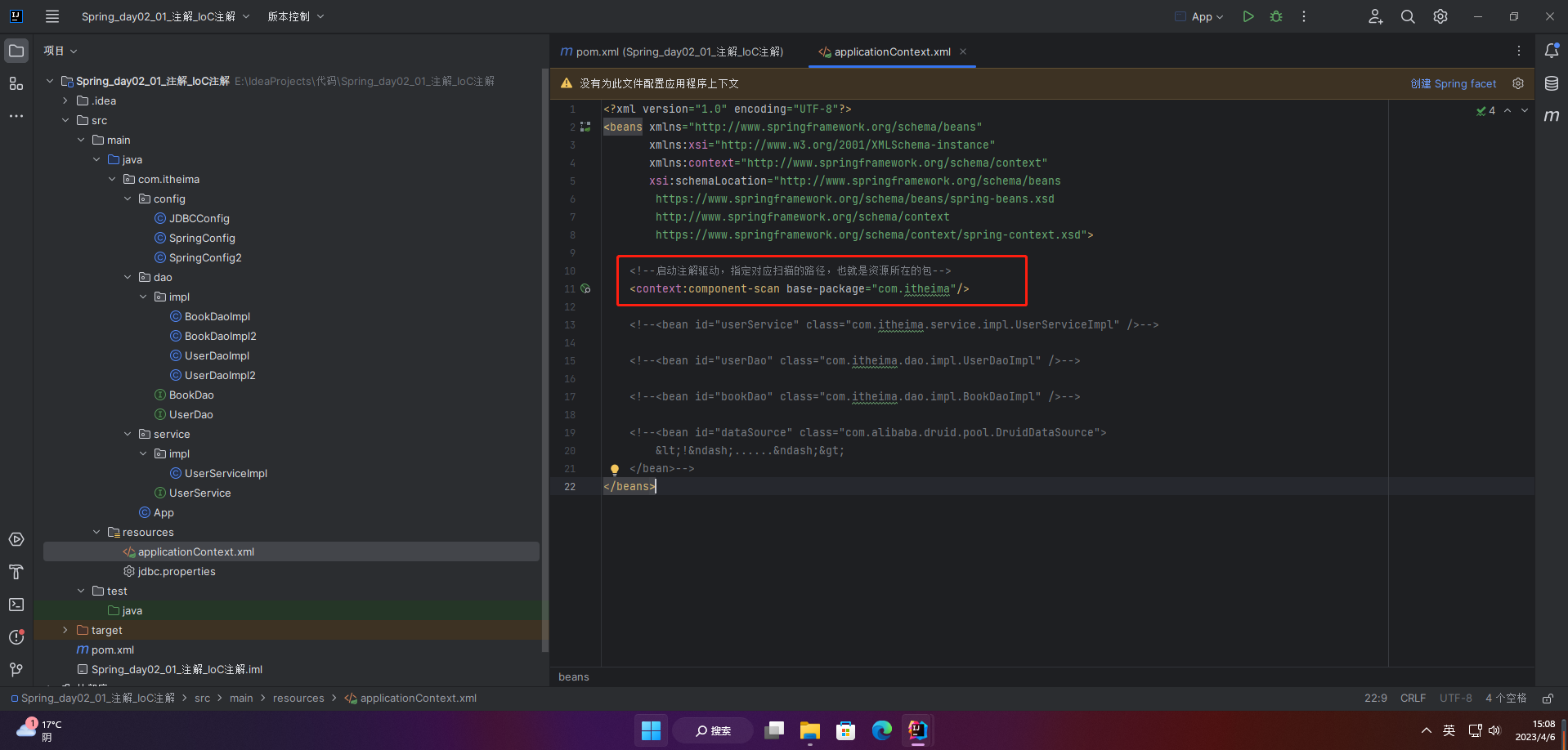Viewport: 1568px width, 750px height.
Task: Open the main hamburger menu
Action: coord(52,16)
